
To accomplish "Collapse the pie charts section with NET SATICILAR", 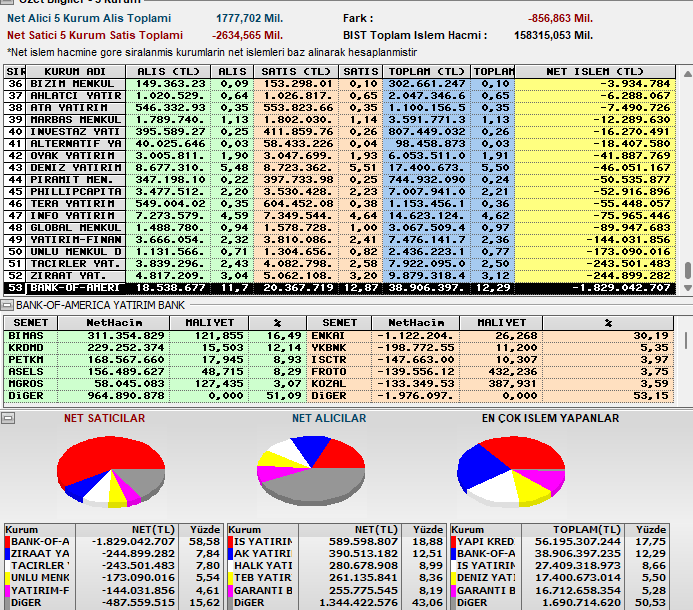I will 8,418.
